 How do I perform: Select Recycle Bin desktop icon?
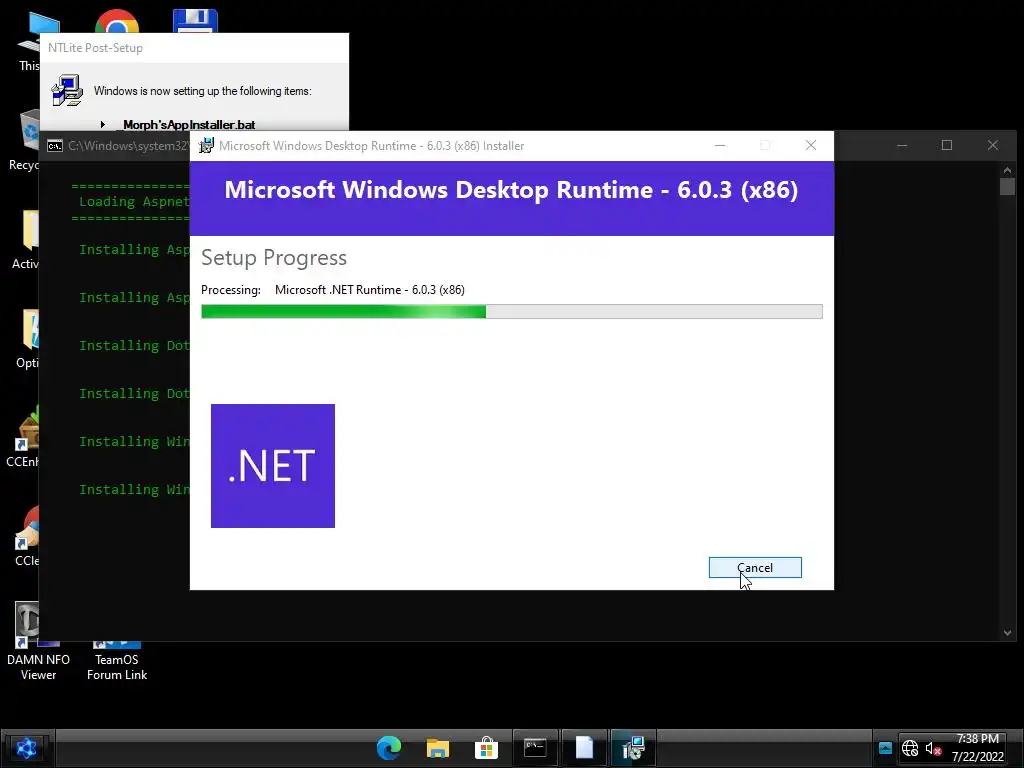[24, 140]
